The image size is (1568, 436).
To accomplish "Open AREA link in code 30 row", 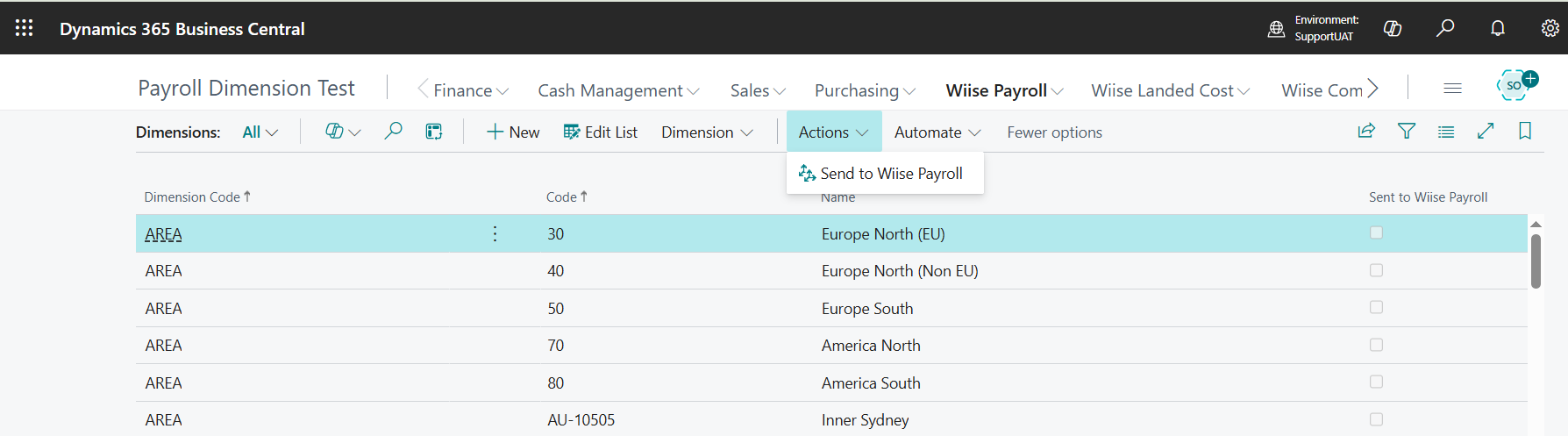I will (x=163, y=234).
